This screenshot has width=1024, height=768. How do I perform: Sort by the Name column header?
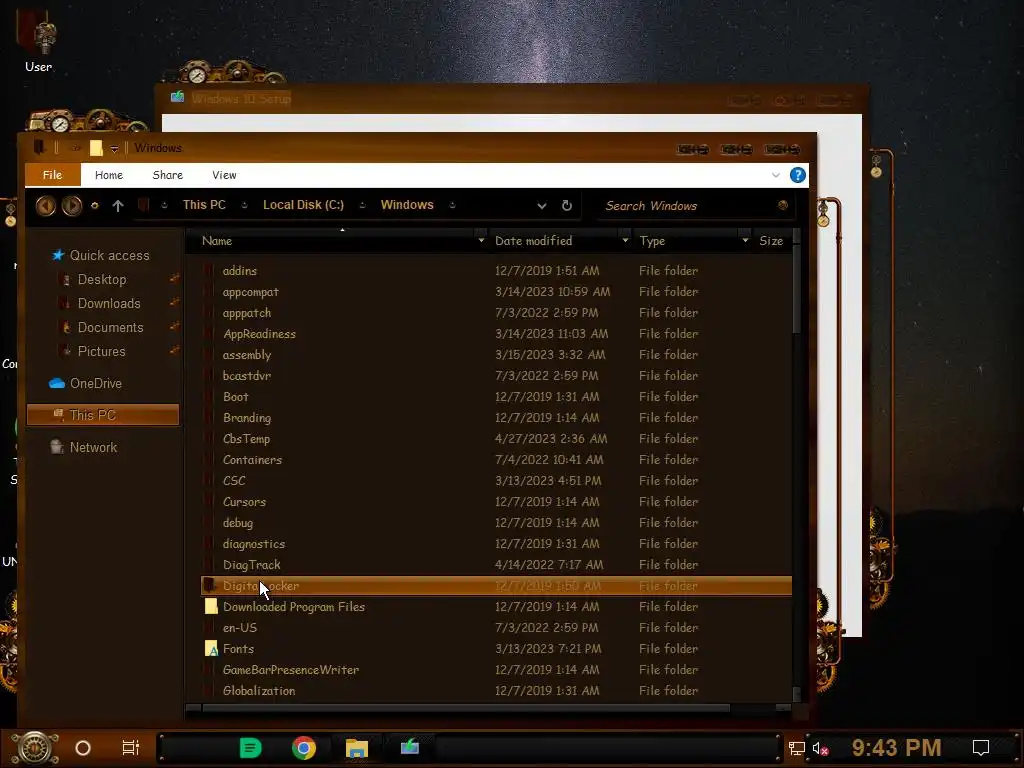(336, 240)
